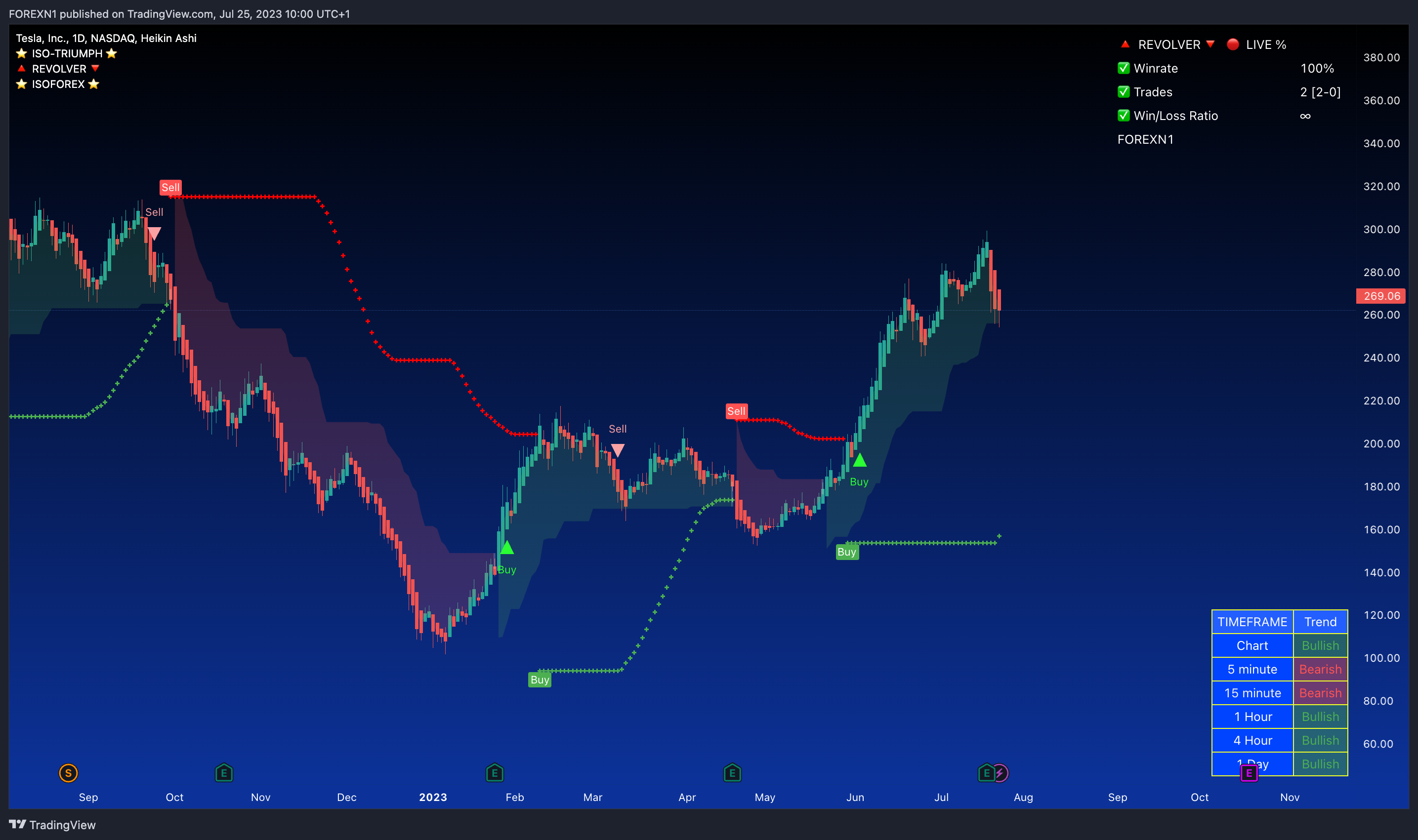
Task: Click the pink lightning event marker near Aug
Action: [x=1001, y=773]
